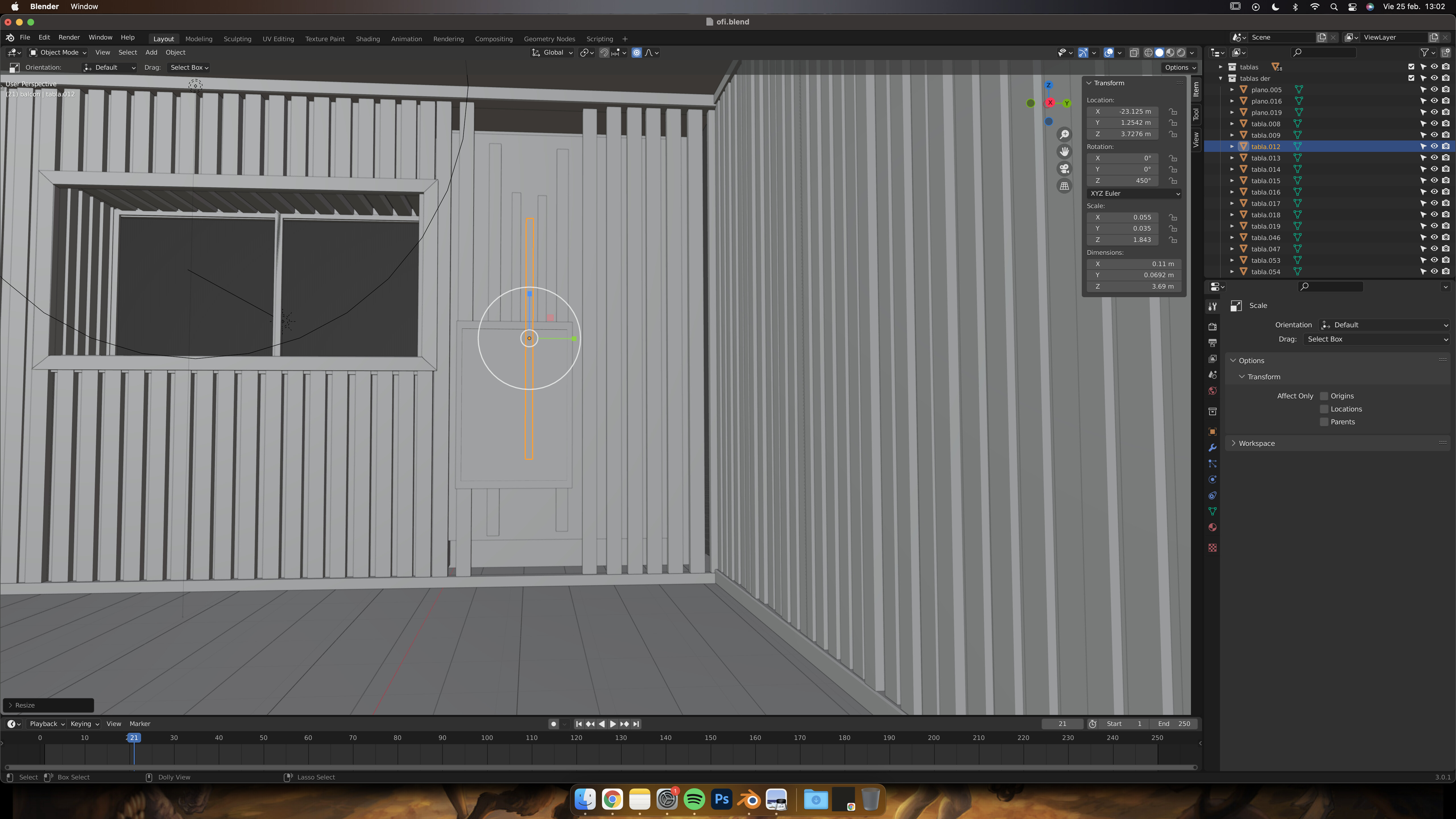The image size is (1456, 819).
Task: Click the Zoom magnifier viewport gizmo icon
Action: click(x=1064, y=135)
